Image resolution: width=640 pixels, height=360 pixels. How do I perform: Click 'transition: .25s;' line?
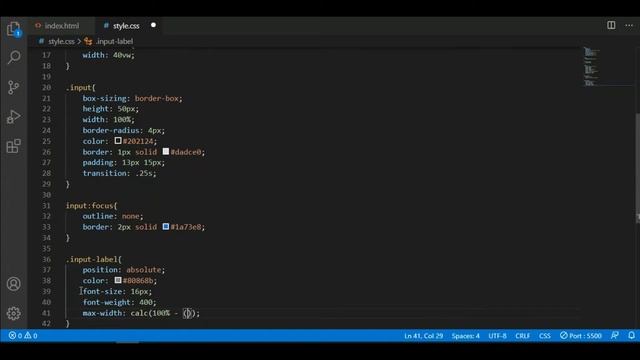120,173
